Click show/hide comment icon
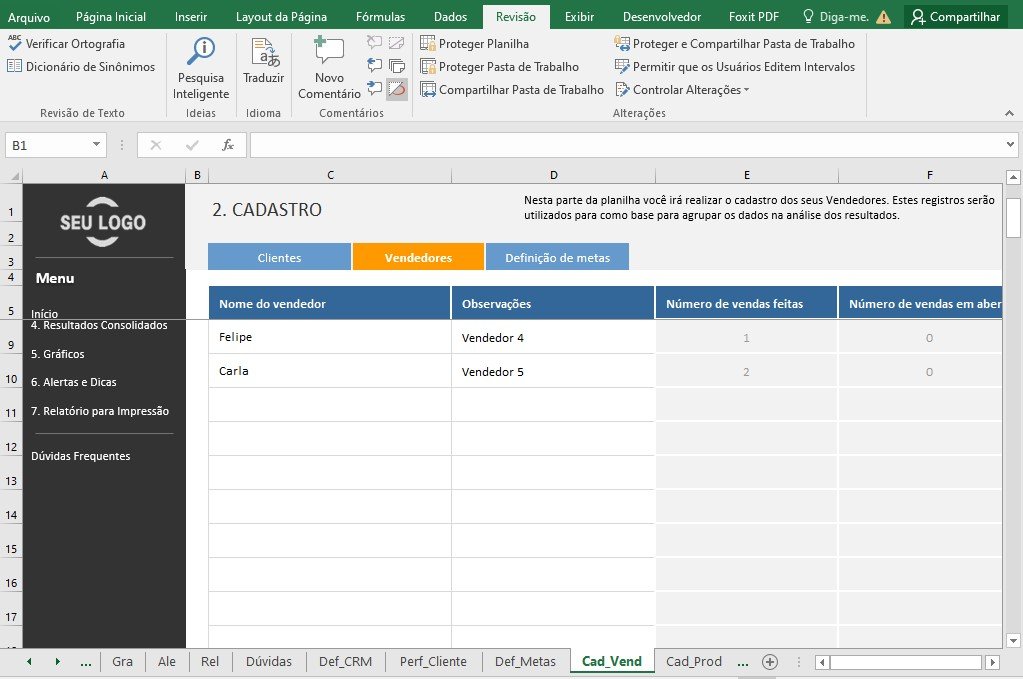Image resolution: width=1023 pixels, height=679 pixels. (397, 43)
